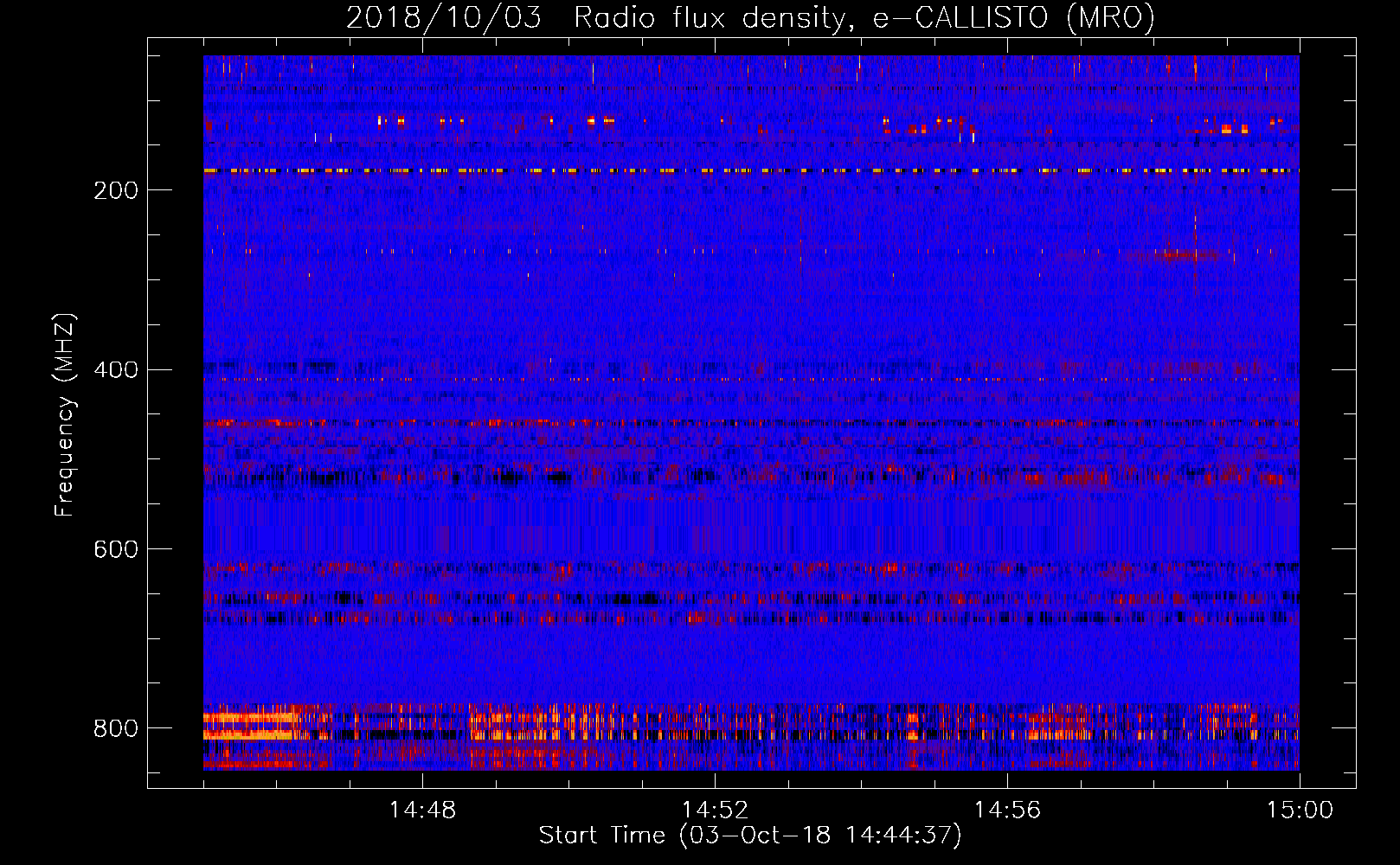Click the 14:56 time tick label
This screenshot has height=865, width=1400.
1007,811
